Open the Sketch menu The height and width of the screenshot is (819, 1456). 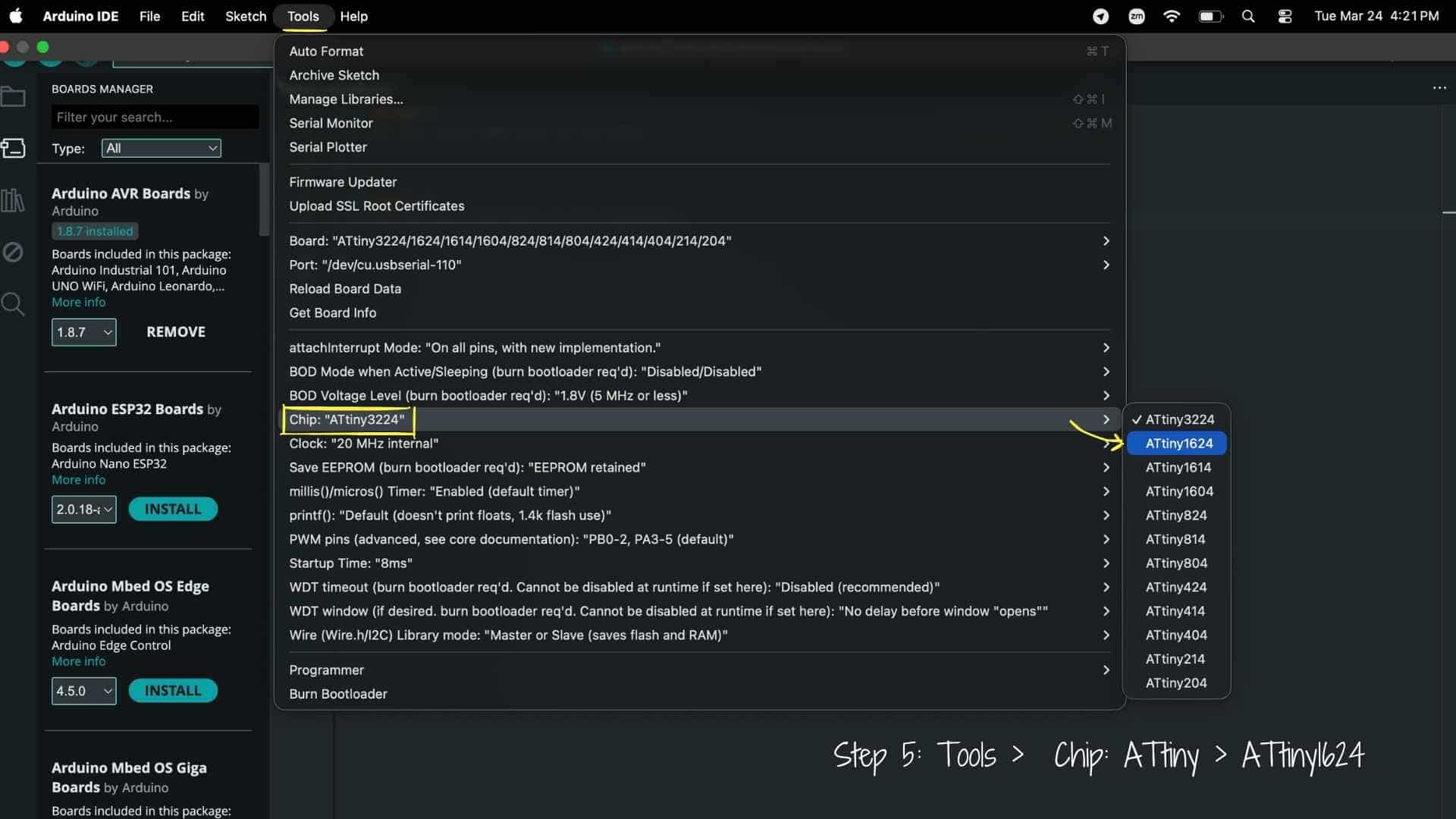click(x=245, y=16)
